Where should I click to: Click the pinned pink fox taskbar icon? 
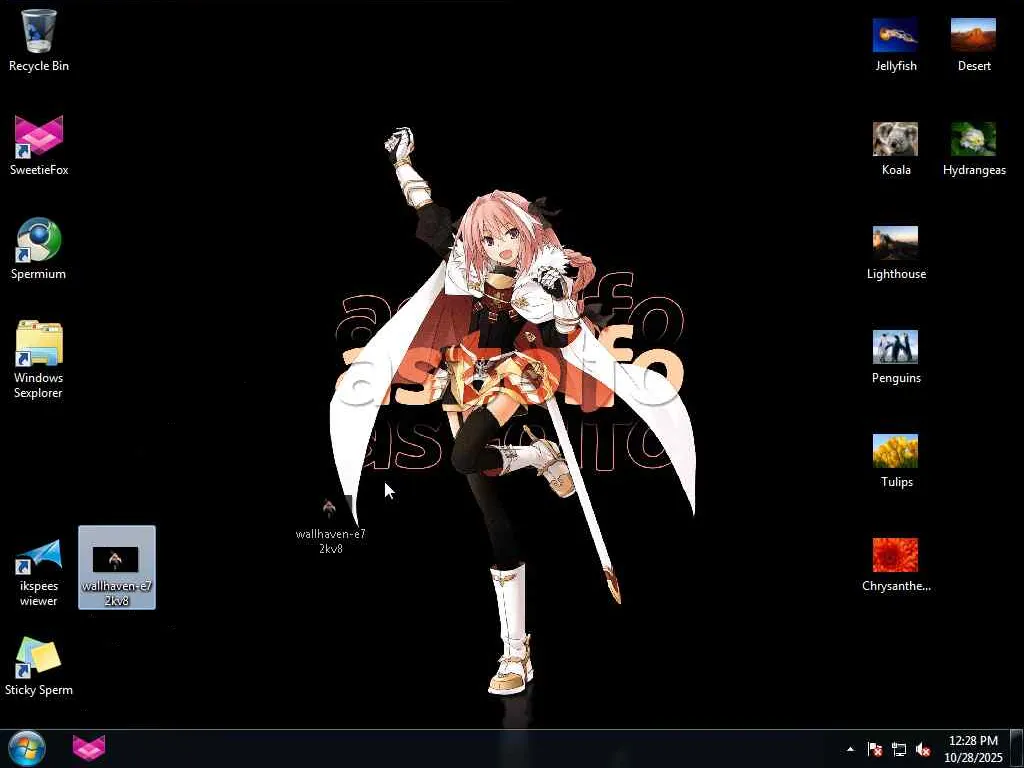89,748
